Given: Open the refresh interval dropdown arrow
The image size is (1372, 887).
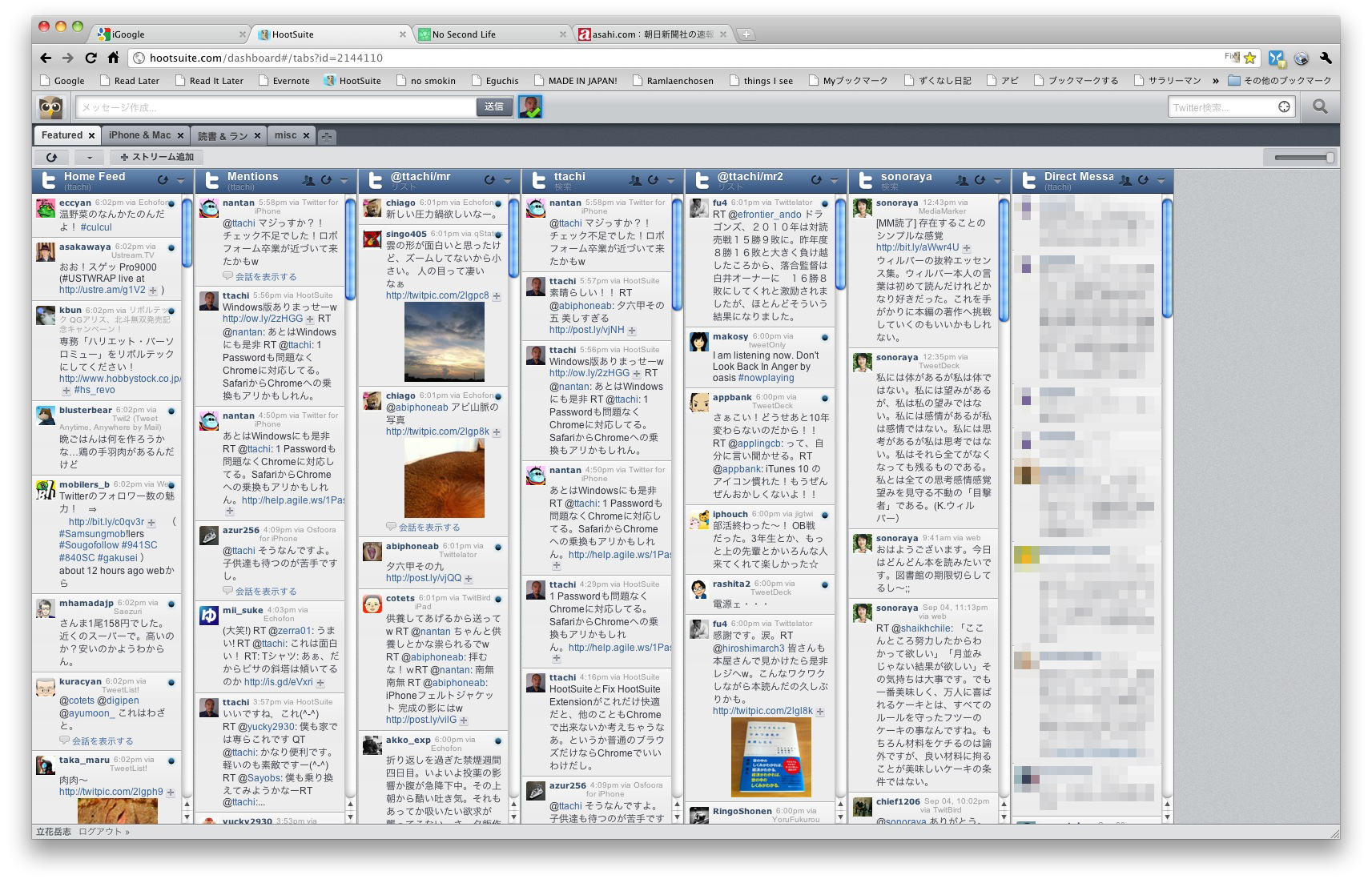Looking at the screenshot, I should coord(90,157).
